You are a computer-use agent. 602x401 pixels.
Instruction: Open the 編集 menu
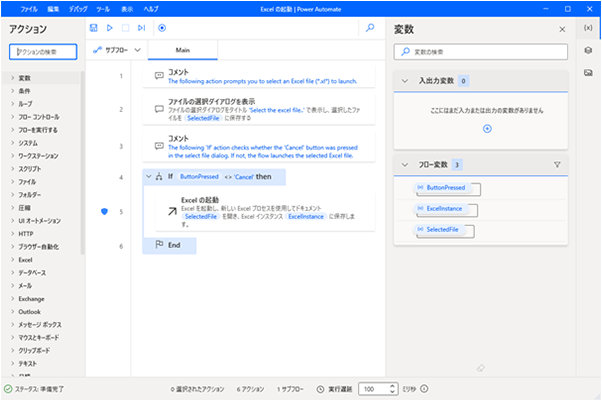53,9
